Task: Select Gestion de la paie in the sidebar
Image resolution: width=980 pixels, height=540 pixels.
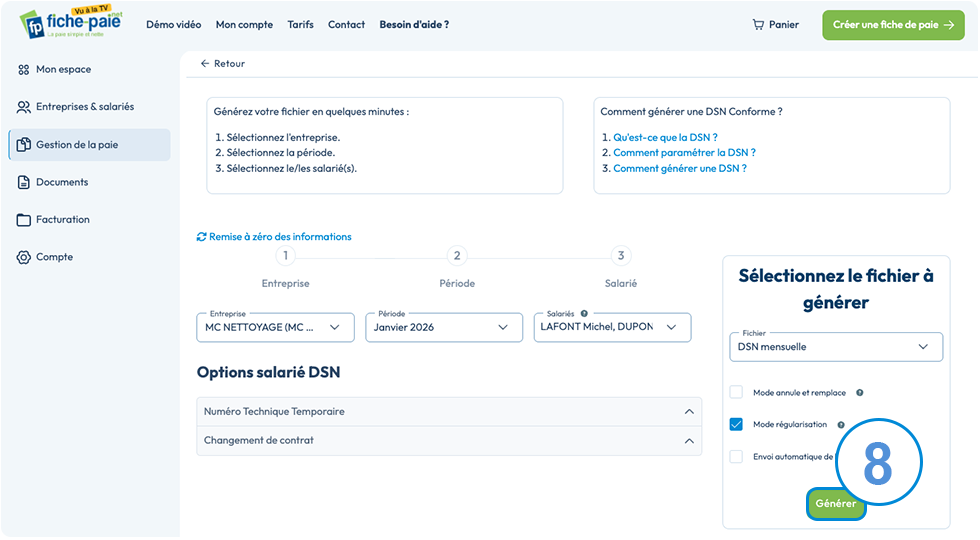Action: (x=89, y=144)
